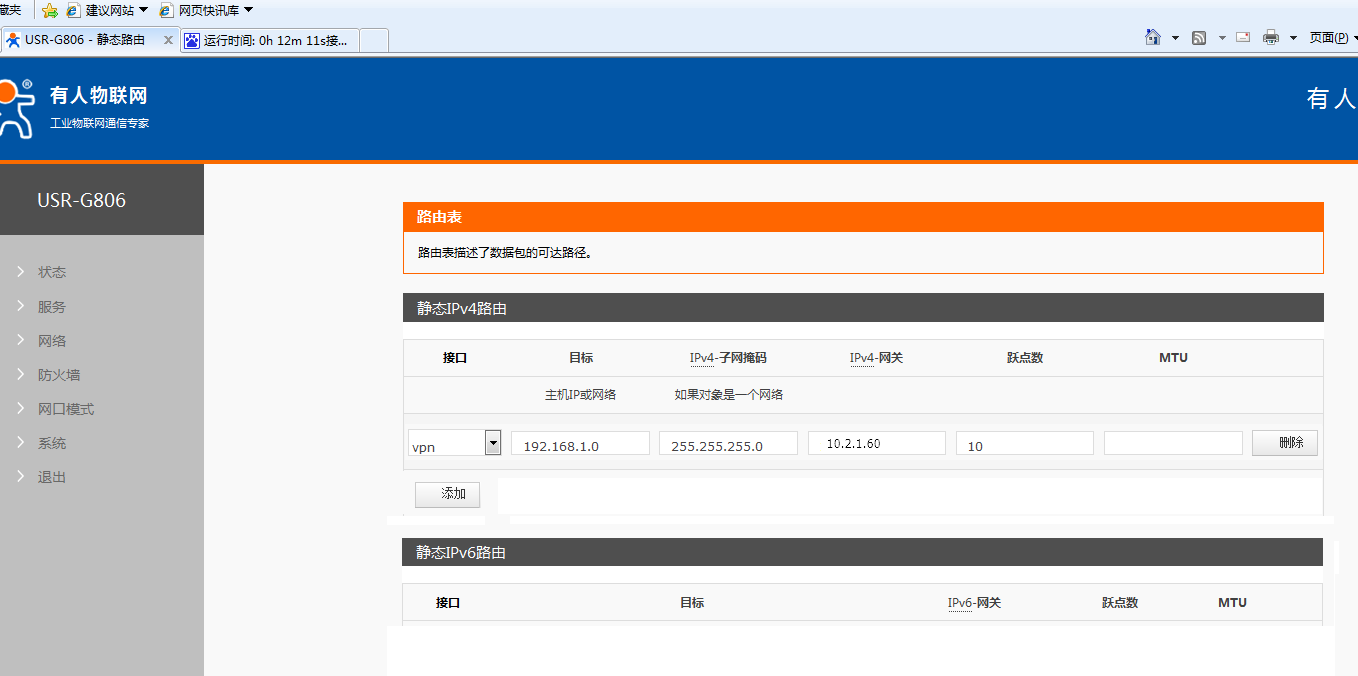The width and height of the screenshot is (1358, 676).
Task: Open the 系统 sidebar section
Action: click(52, 443)
